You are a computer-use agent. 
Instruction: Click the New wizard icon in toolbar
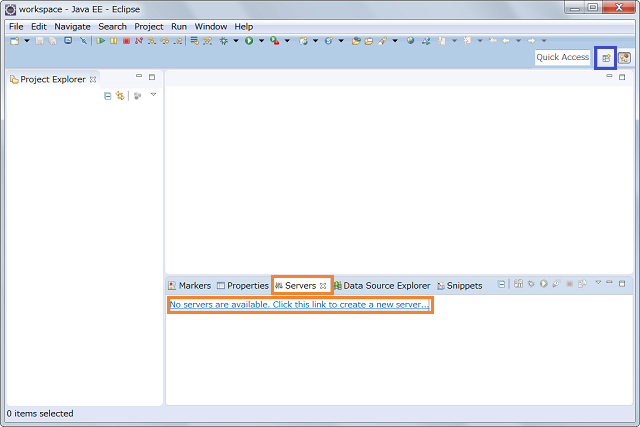15,41
